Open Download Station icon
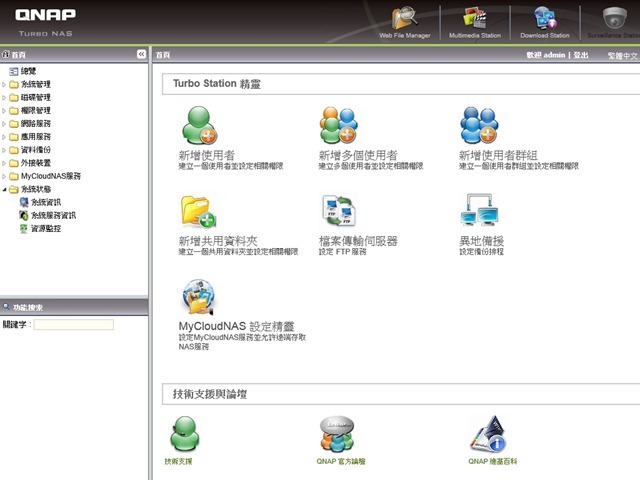 tap(545, 19)
